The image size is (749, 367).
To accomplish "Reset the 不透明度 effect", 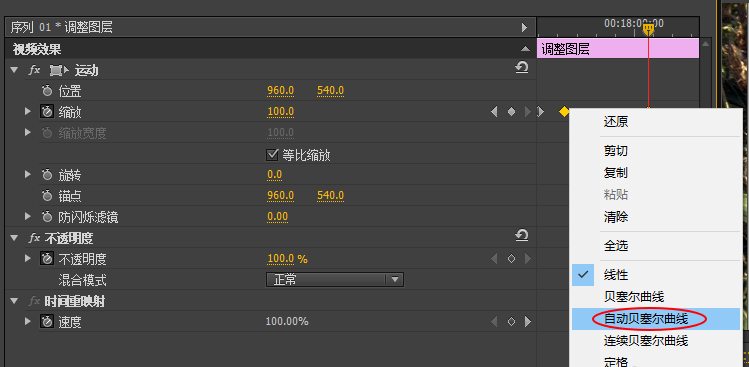I will pyautogui.click(x=522, y=236).
